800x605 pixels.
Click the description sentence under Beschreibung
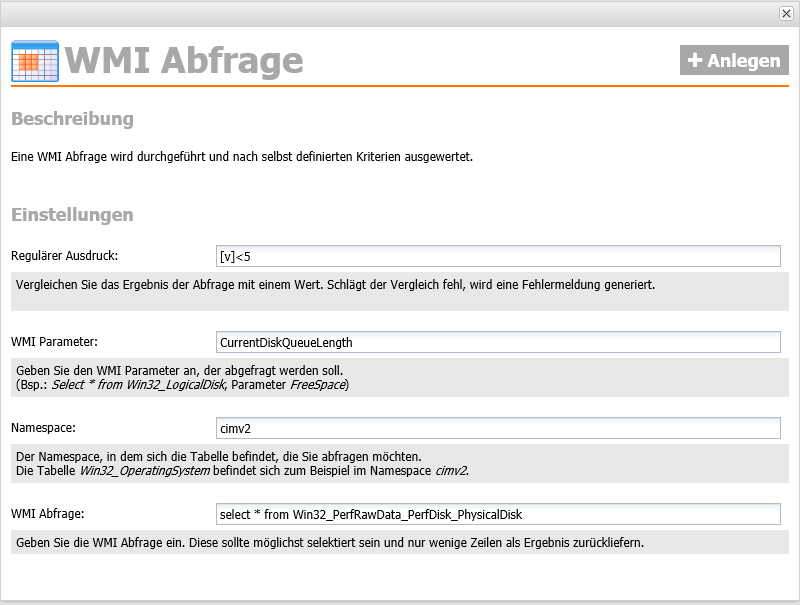tap(241, 156)
